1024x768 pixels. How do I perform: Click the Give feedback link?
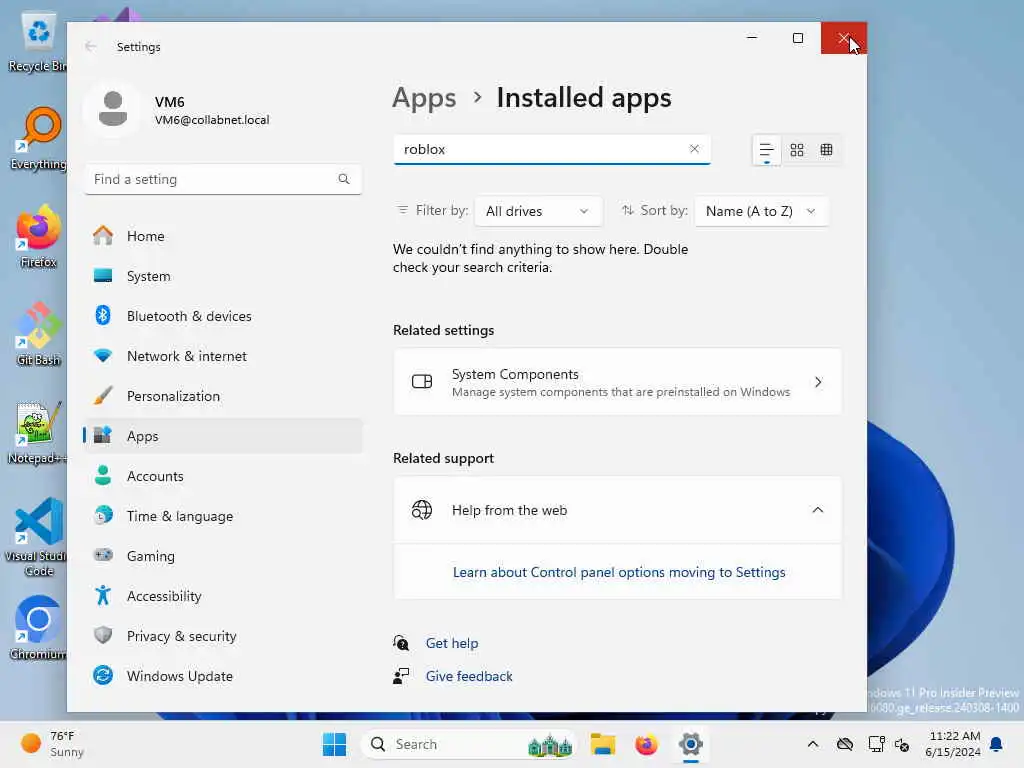pyautogui.click(x=469, y=677)
